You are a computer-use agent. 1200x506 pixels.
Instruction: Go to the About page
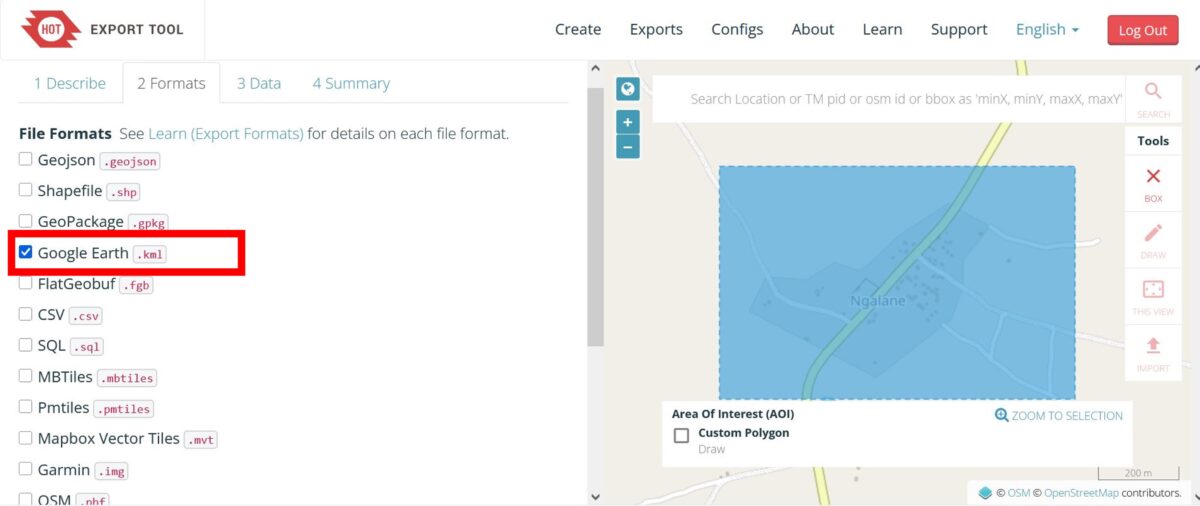[813, 29]
